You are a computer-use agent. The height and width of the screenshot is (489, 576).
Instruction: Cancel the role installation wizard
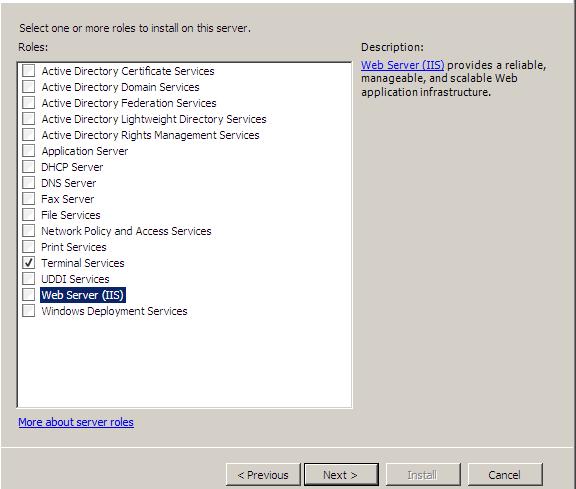505,475
